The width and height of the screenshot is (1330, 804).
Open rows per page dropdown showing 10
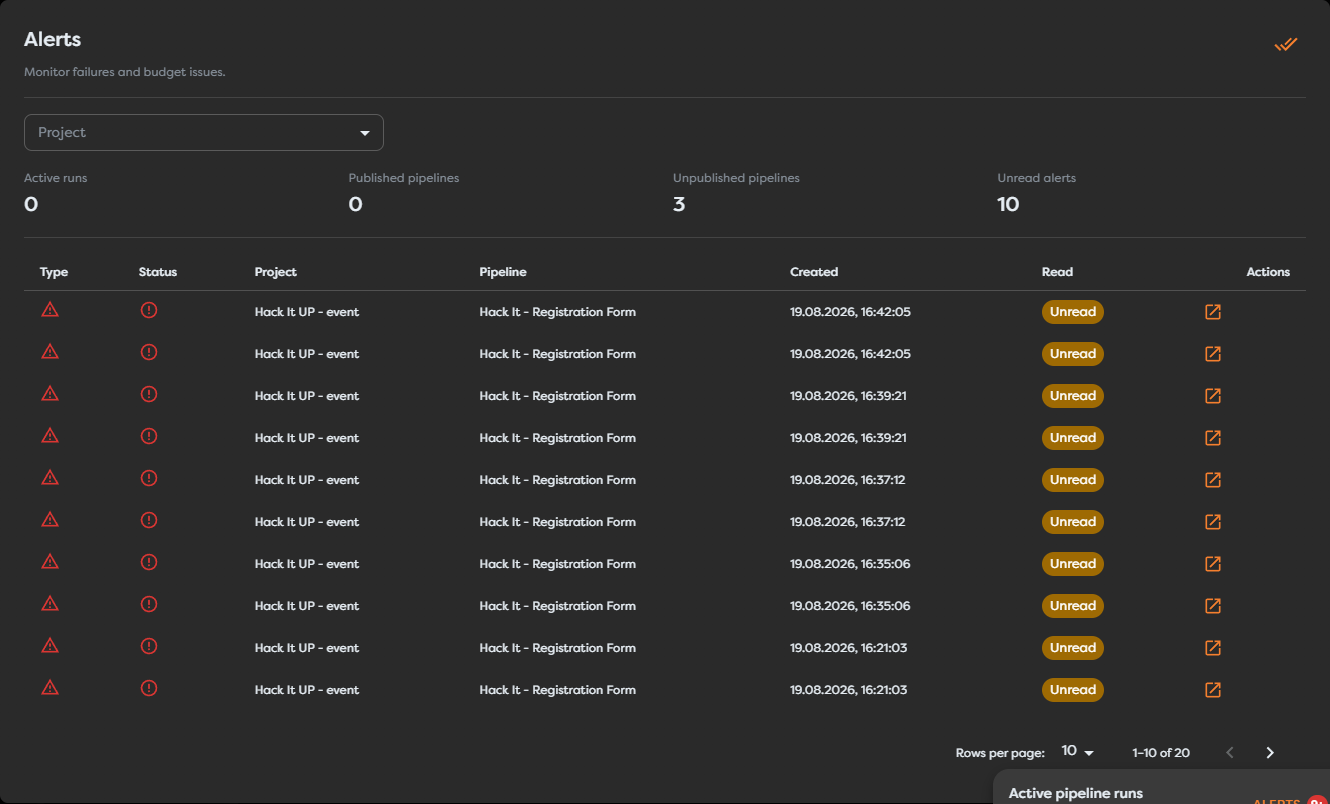click(1077, 752)
